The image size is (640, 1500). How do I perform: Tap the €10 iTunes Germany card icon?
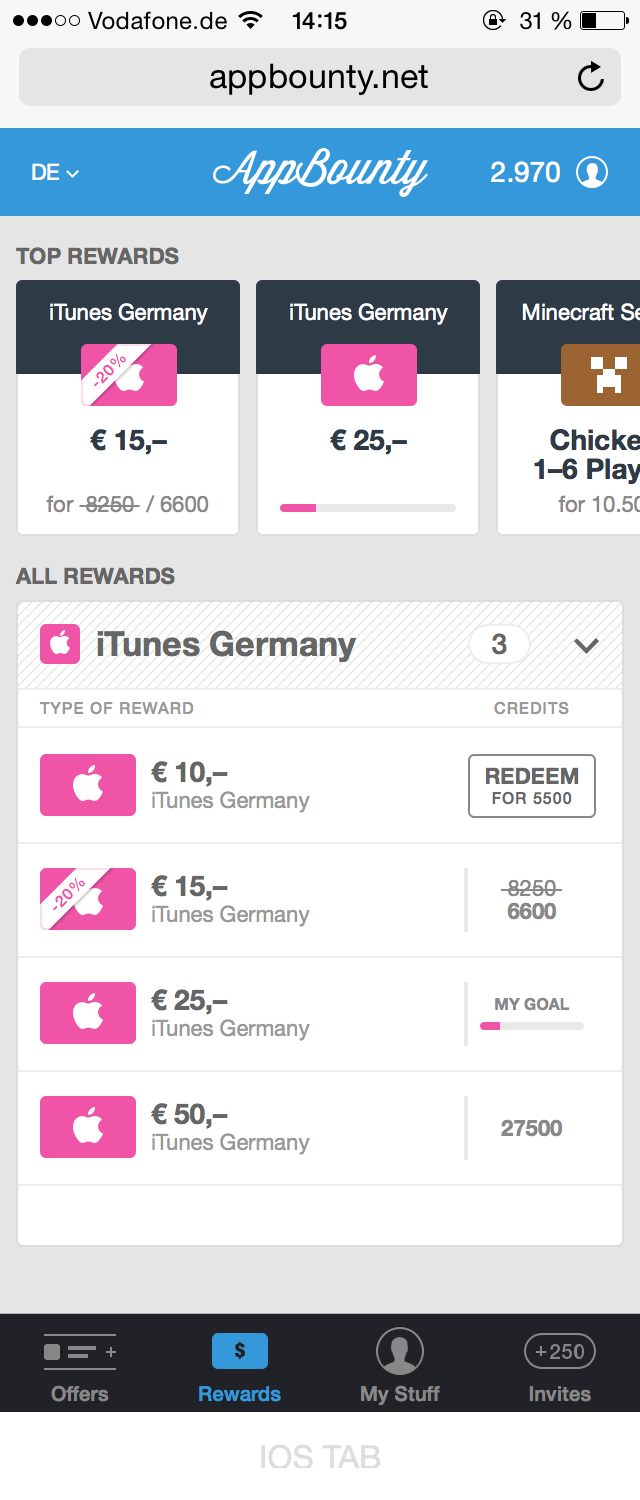coord(88,785)
